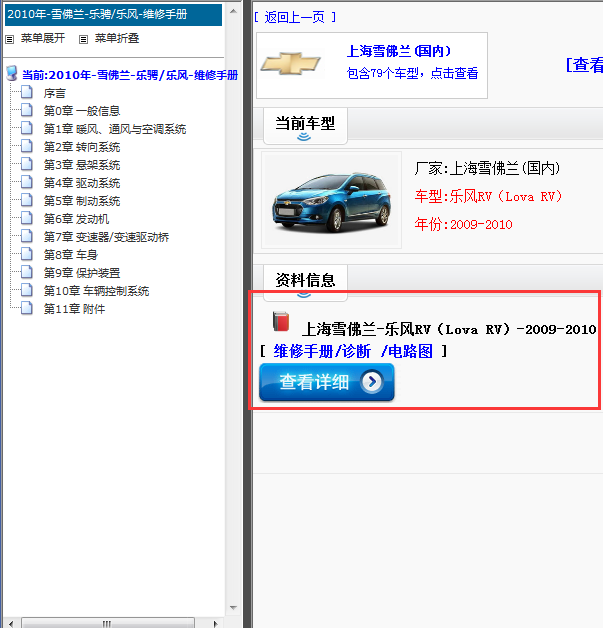Open chapter 第6章 发动机

[x=76, y=219]
